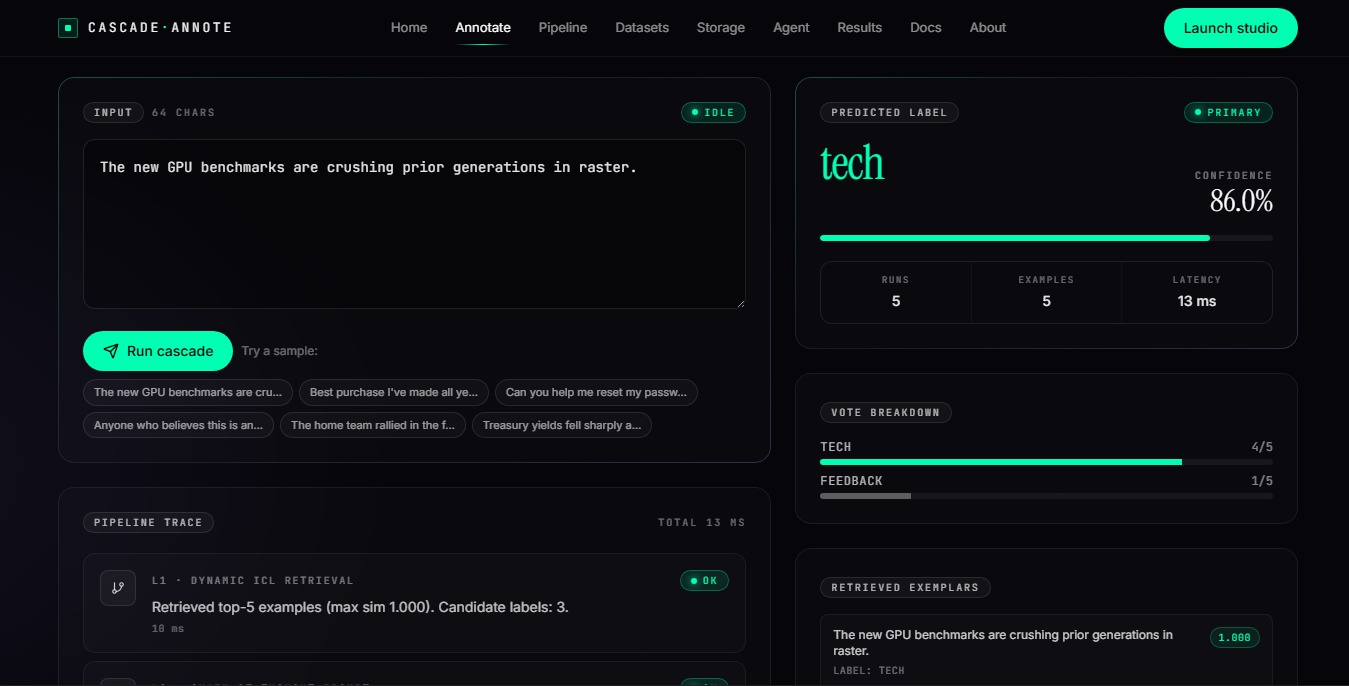Click the 1.000 similarity score badge
Viewport: 1349px width, 686px height.
(1235, 638)
